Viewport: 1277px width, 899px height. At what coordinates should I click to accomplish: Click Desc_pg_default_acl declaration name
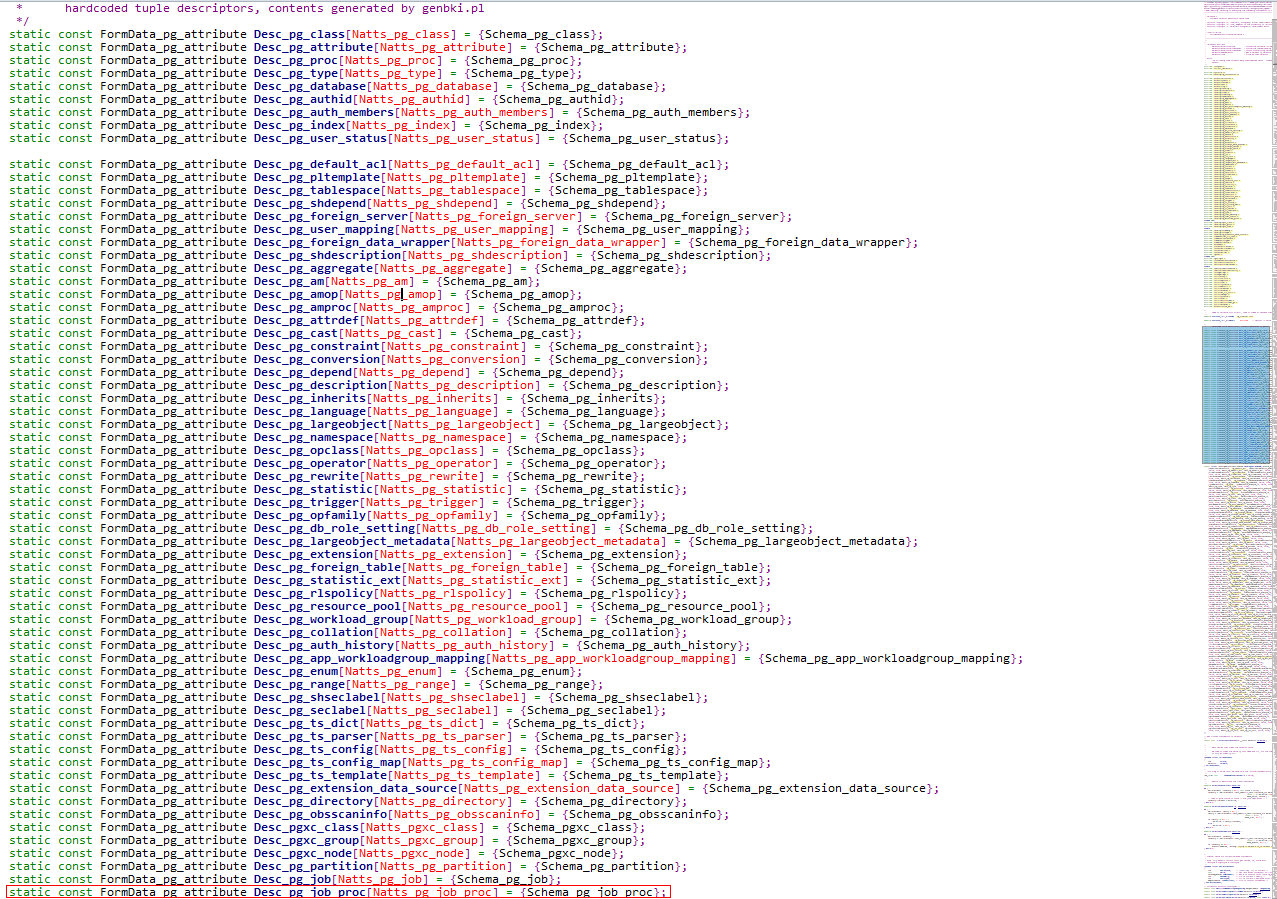[320, 164]
